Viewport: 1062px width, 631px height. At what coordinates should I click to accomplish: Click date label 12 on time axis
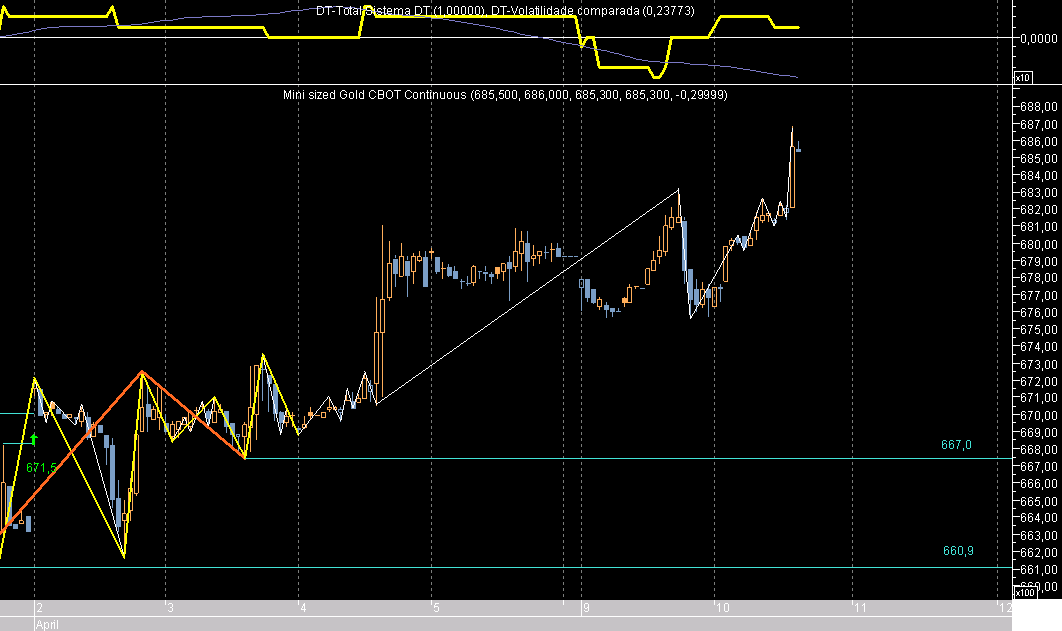tap(1005, 608)
